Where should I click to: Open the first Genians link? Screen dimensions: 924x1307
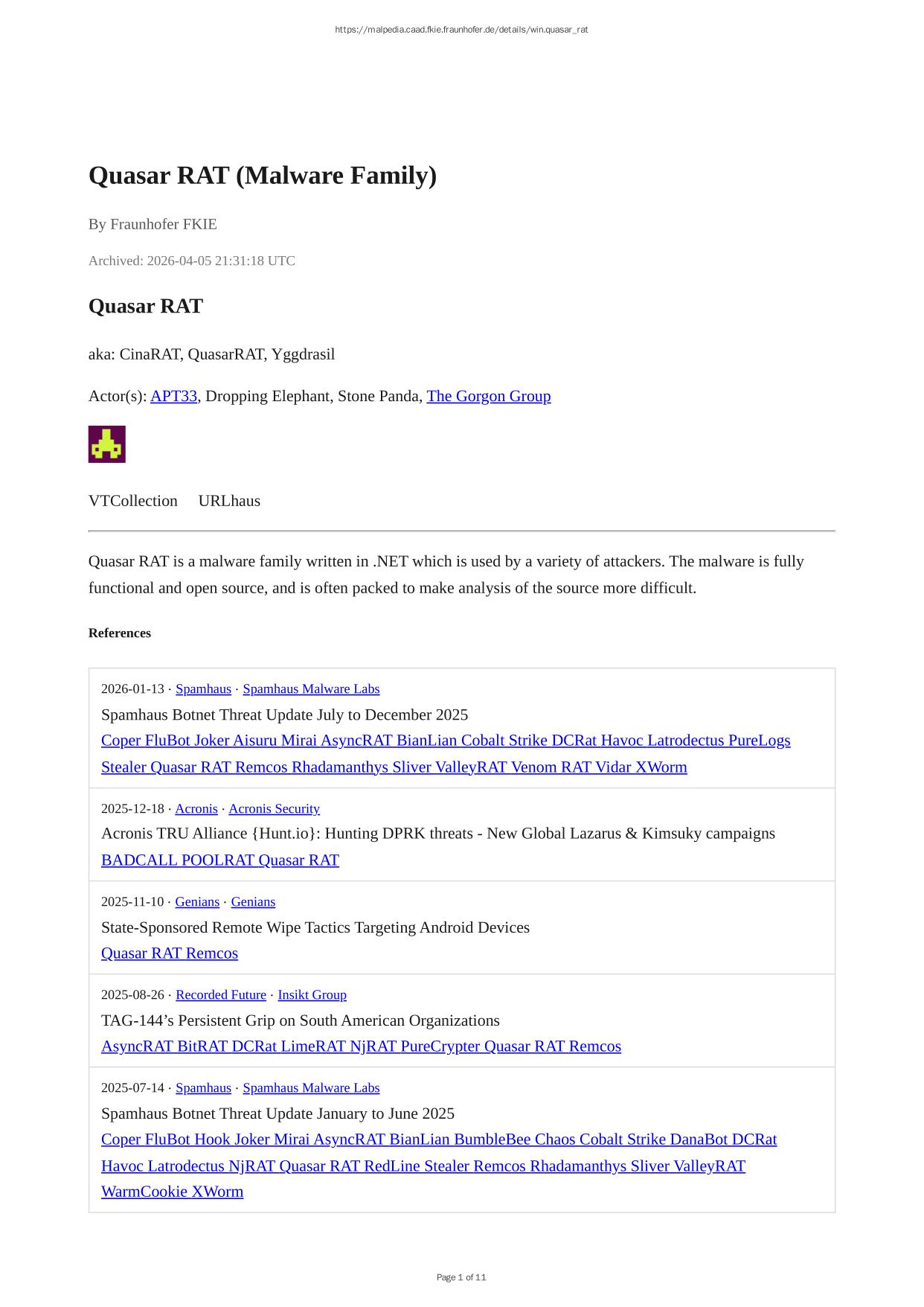pos(197,902)
